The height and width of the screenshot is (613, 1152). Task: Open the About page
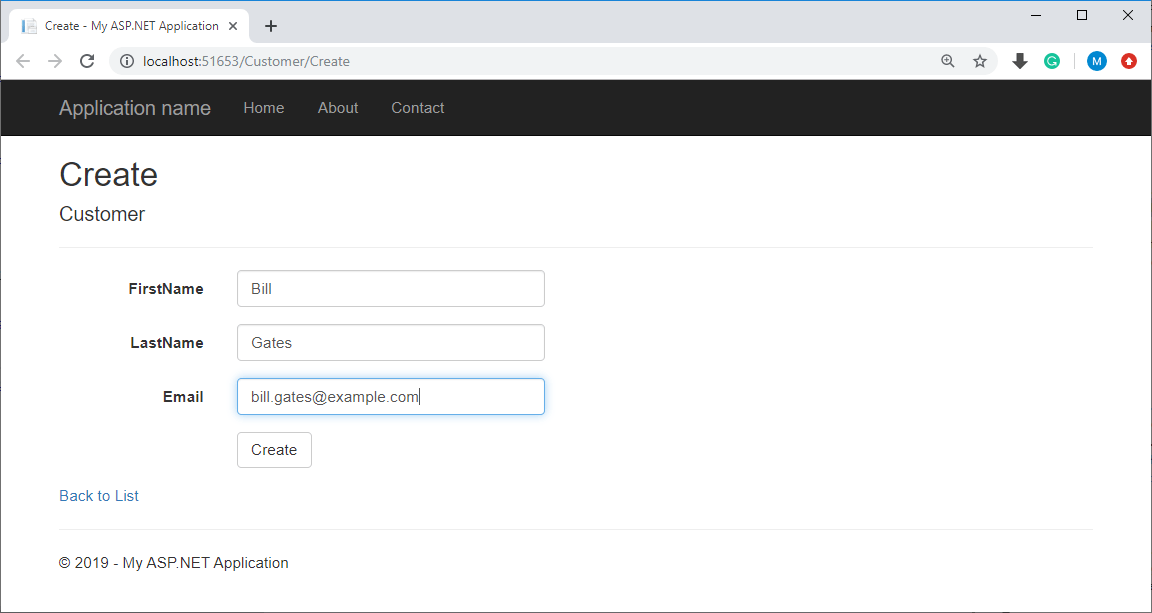point(337,107)
